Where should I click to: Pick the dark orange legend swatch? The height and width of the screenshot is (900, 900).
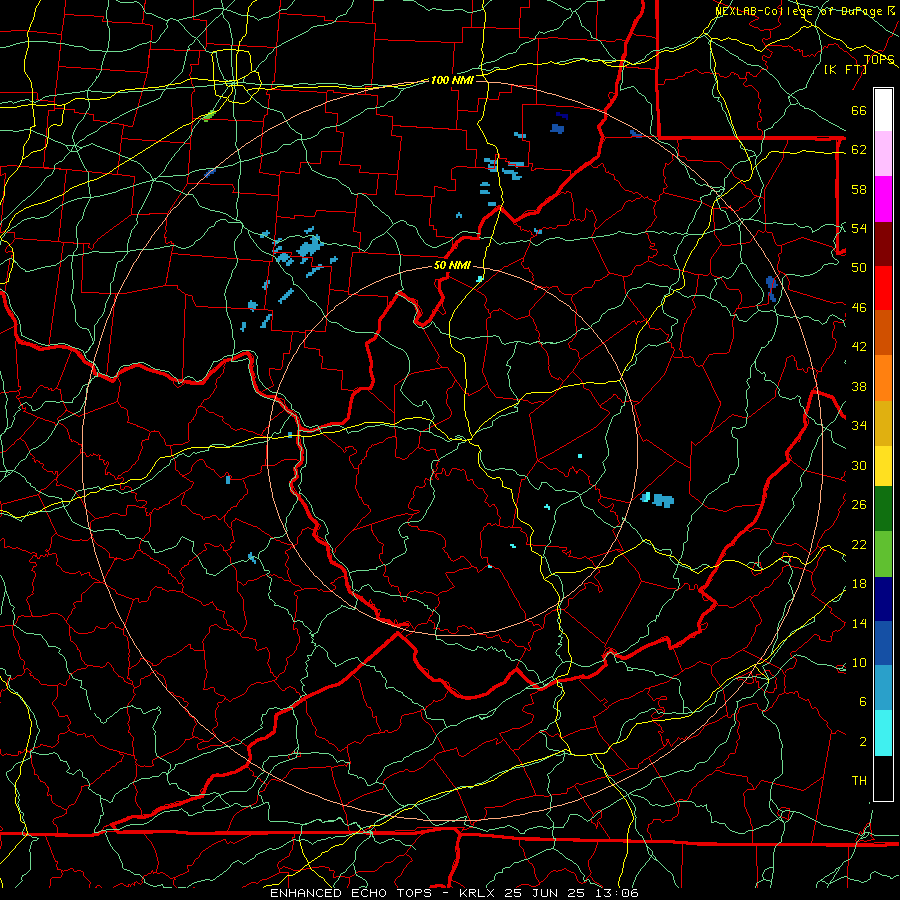tap(883, 333)
